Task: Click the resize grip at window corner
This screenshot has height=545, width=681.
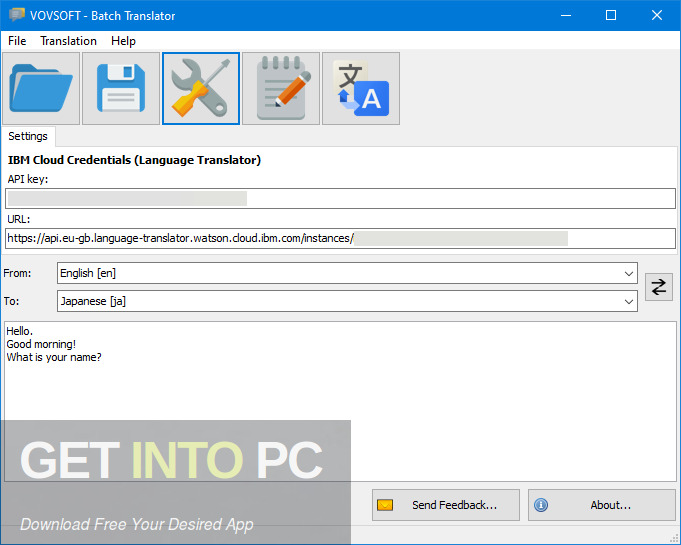Action: coord(674,538)
